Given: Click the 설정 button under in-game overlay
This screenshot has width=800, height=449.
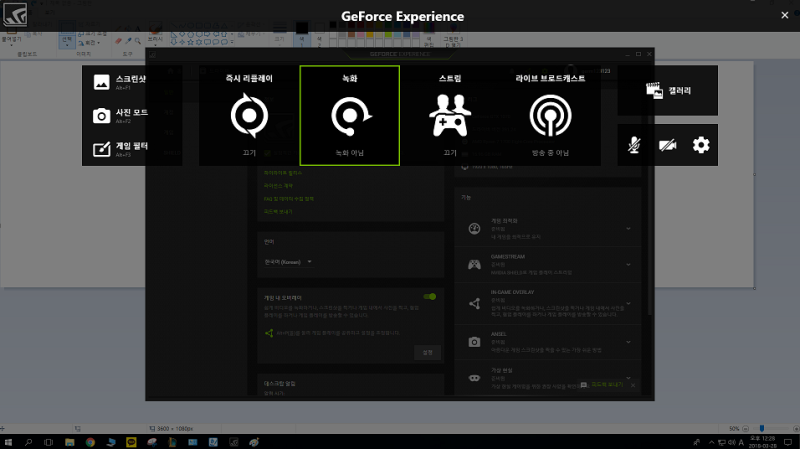Looking at the screenshot, I should pos(428,352).
